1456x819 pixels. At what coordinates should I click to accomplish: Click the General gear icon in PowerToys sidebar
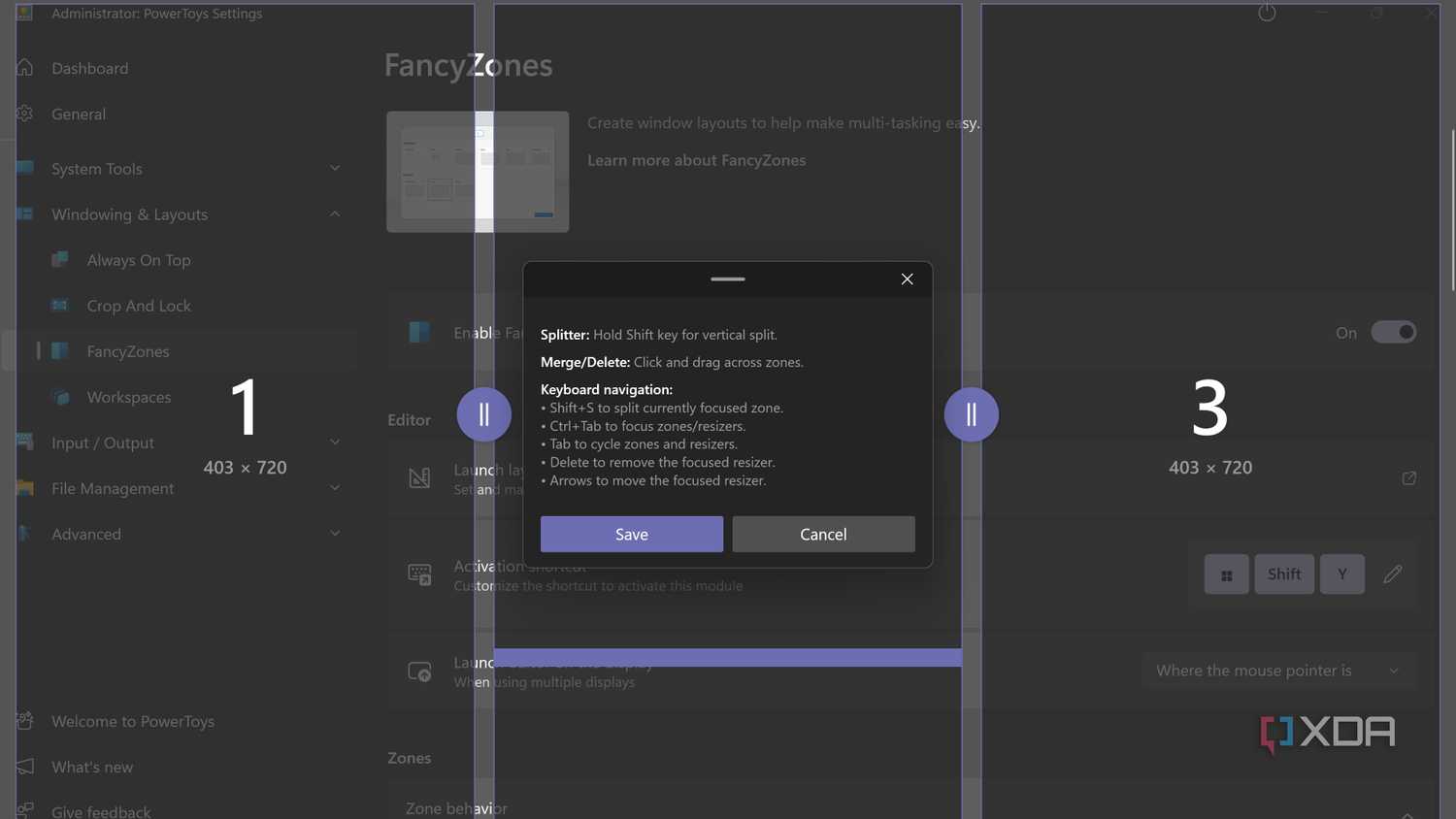25,114
